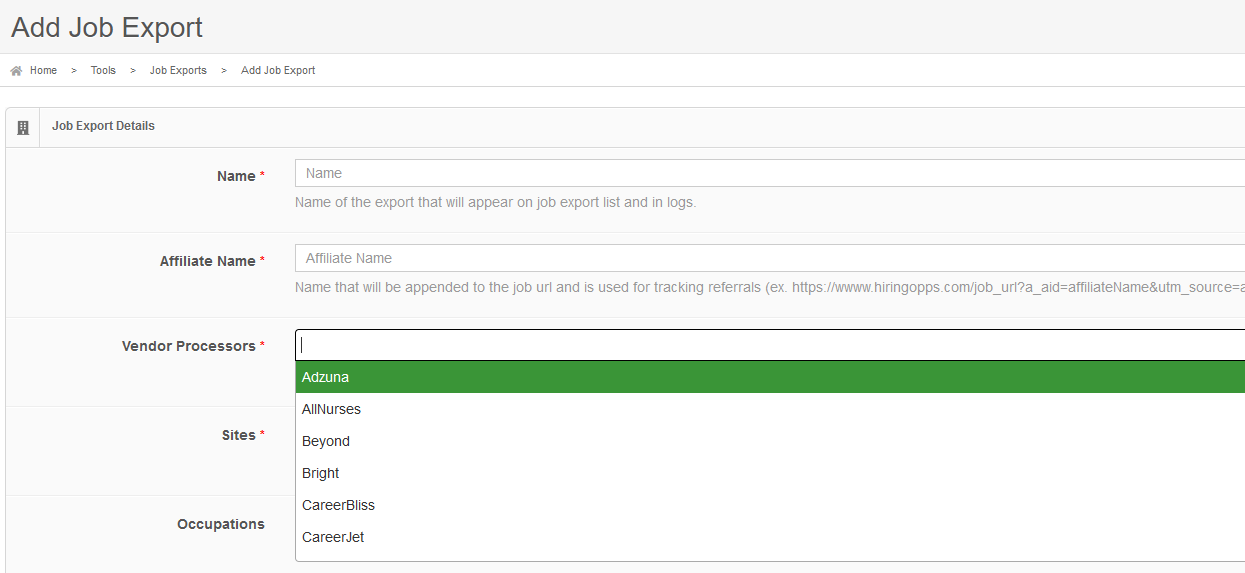Screen dimensions: 1245x573
Task: Click the Home icon in breadcrumb
Action: (16, 71)
